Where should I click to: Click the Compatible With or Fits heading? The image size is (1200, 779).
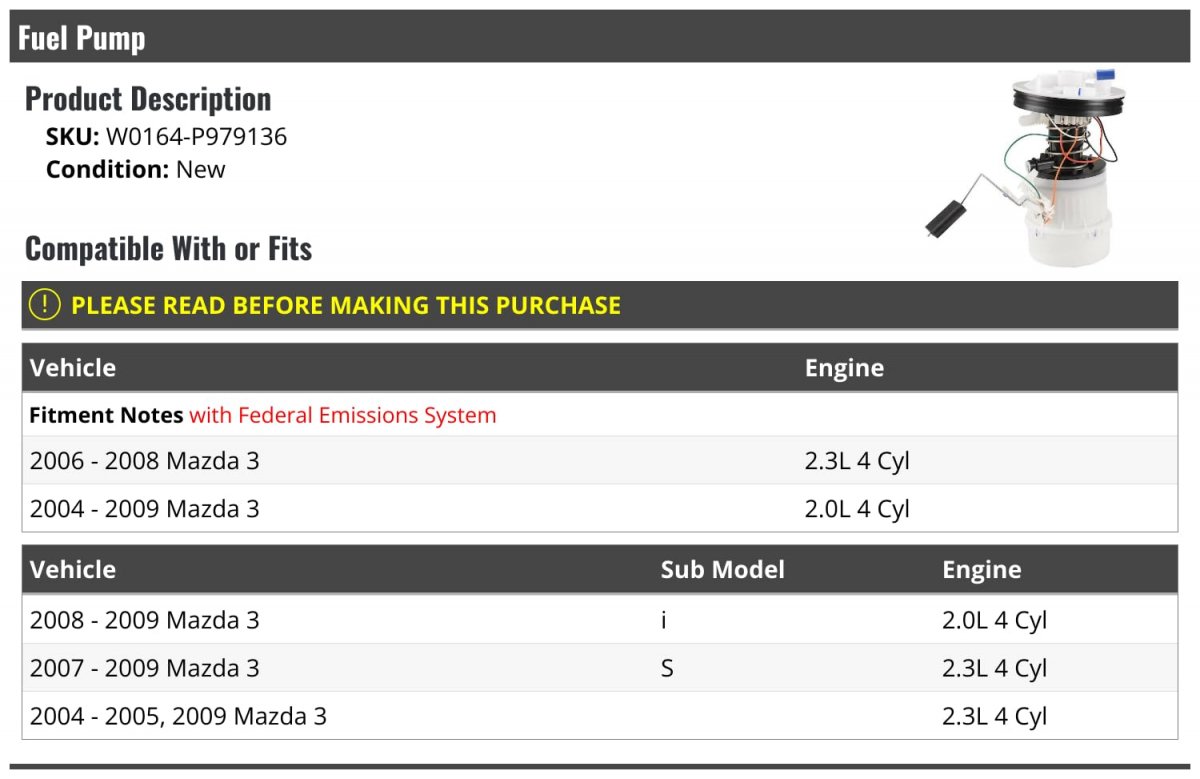click(168, 248)
